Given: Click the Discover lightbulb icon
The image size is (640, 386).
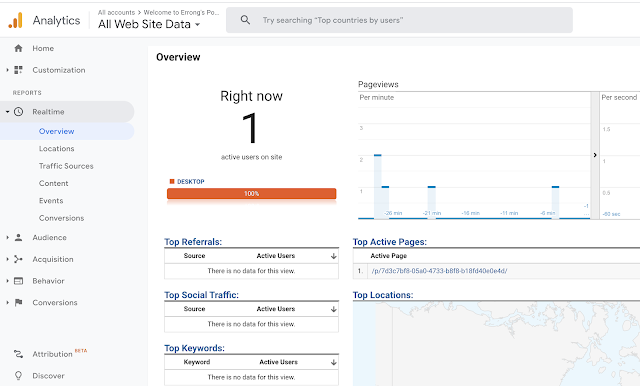Looking at the screenshot, I should click(x=18, y=375).
